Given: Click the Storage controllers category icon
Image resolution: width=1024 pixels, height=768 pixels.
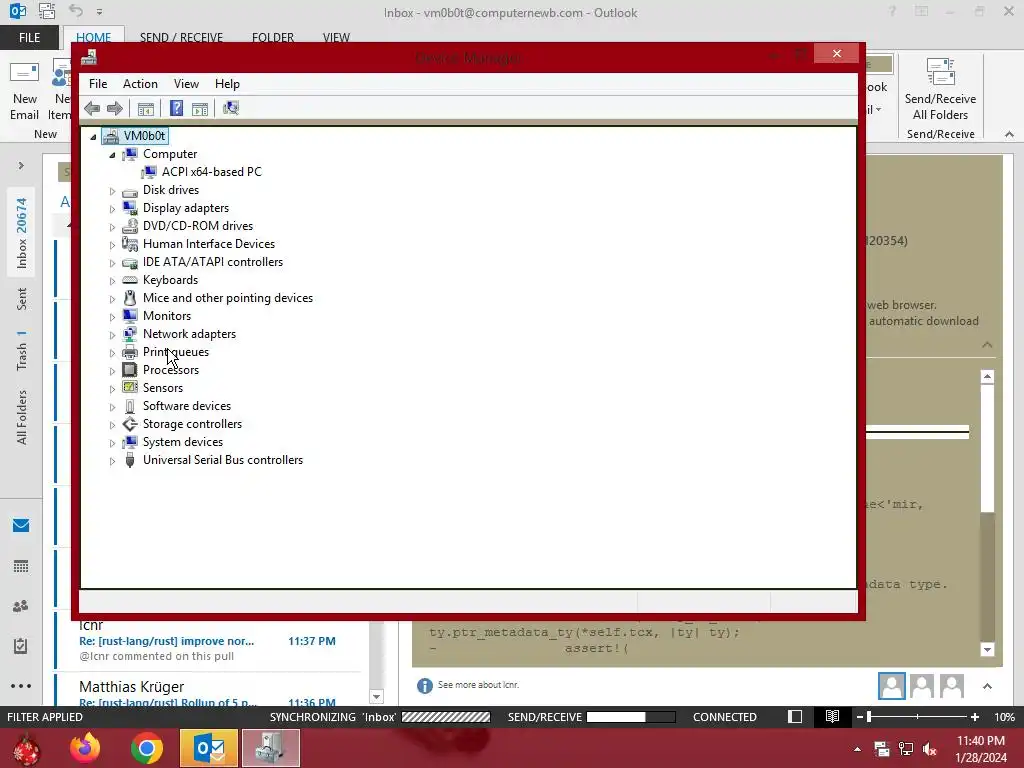Looking at the screenshot, I should [x=130, y=424].
